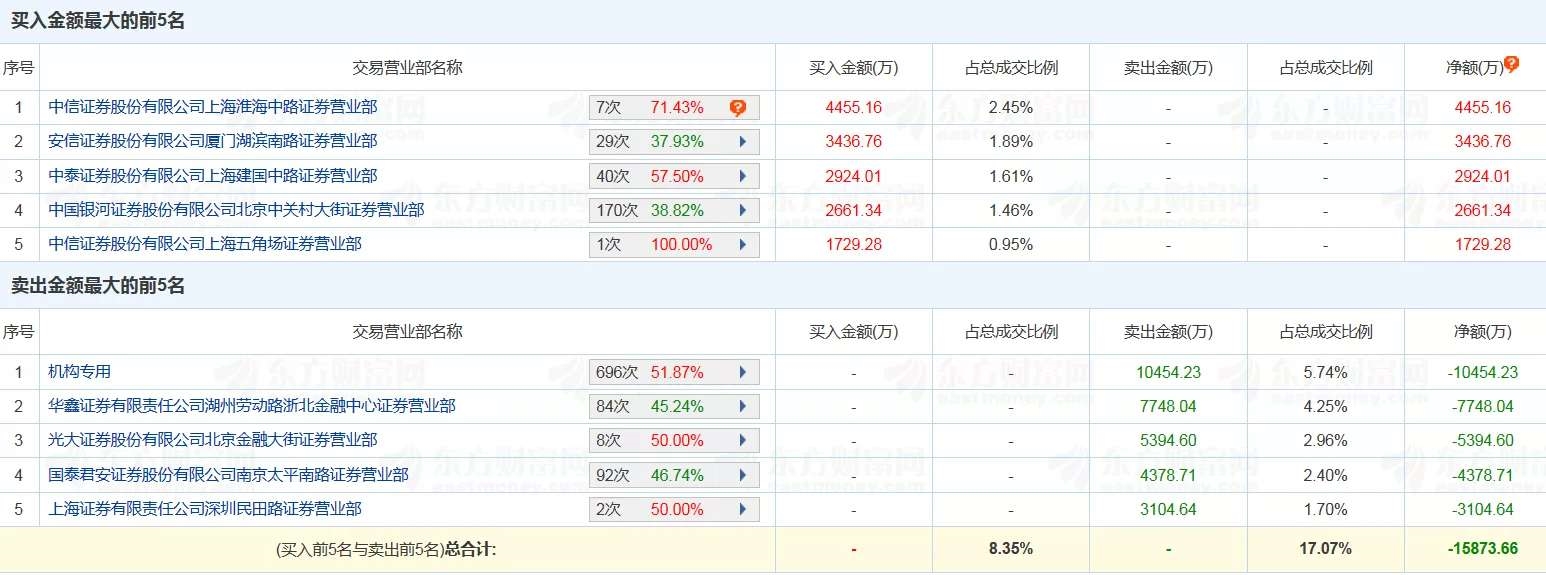Click sell amount 5394.60 value

click(1168, 440)
